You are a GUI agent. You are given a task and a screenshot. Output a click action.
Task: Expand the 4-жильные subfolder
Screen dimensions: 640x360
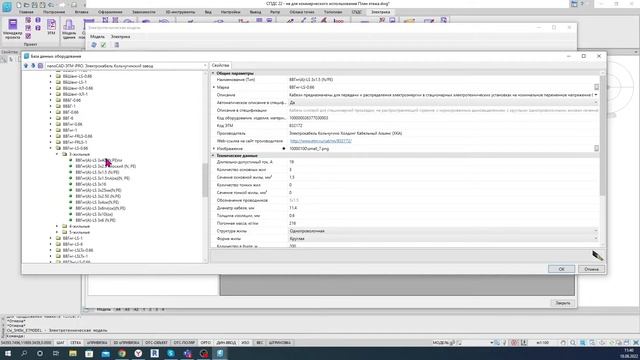57,226
